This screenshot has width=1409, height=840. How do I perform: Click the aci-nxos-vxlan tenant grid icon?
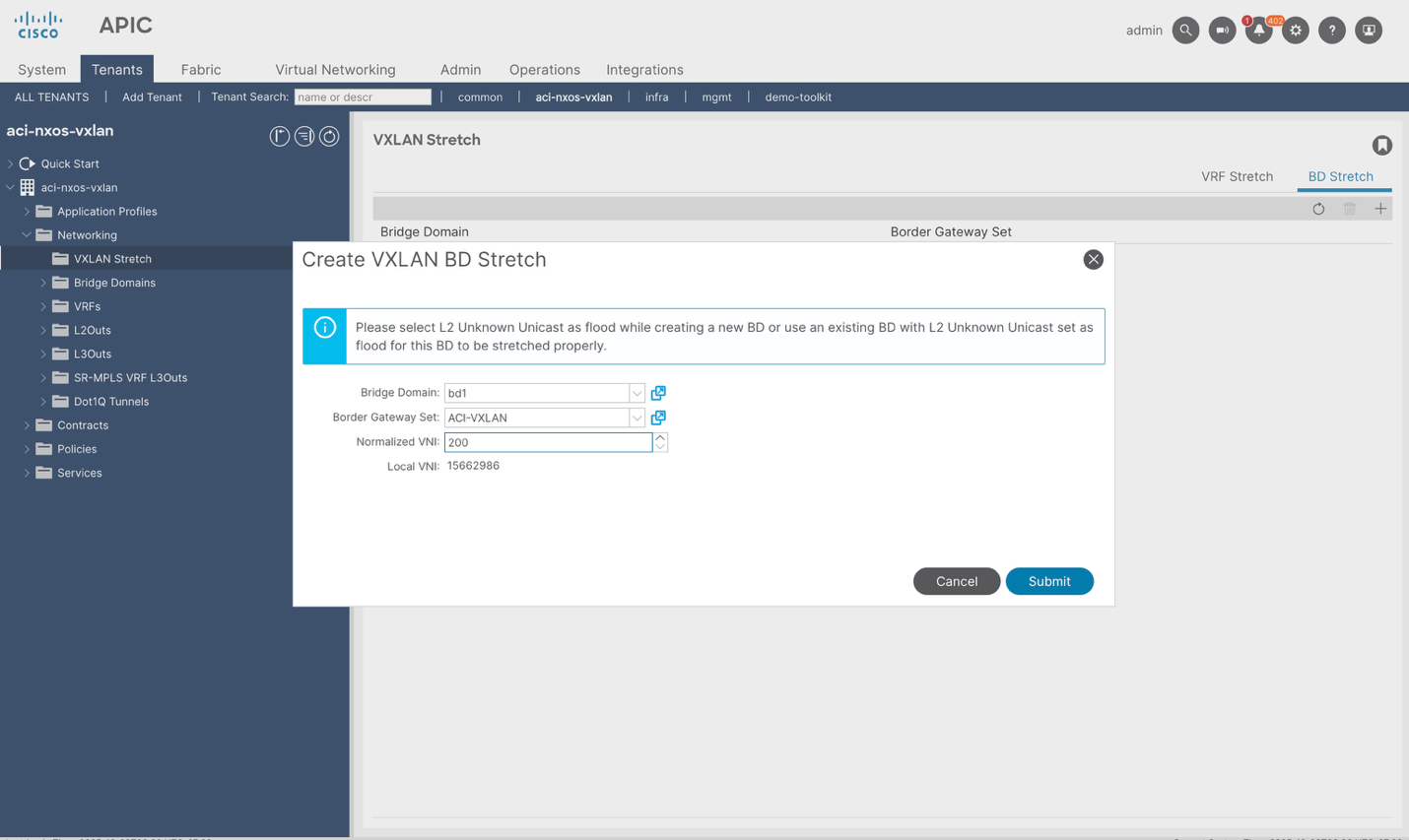pyautogui.click(x=28, y=187)
